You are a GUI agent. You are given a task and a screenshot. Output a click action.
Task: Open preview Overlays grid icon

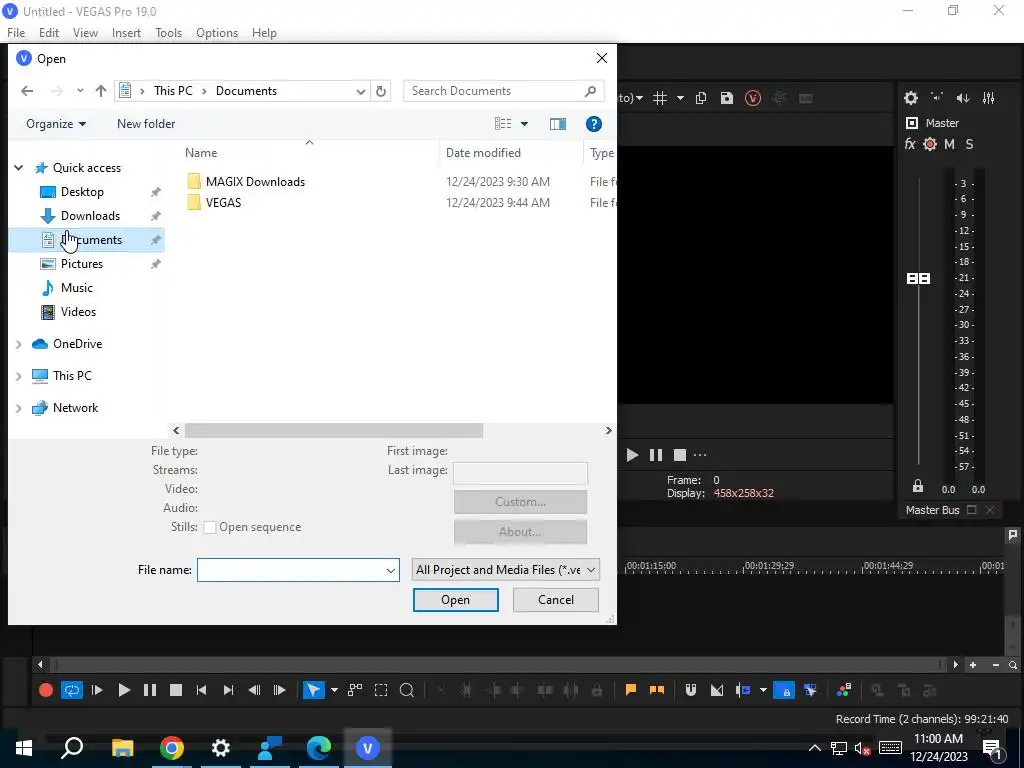pyautogui.click(x=660, y=98)
